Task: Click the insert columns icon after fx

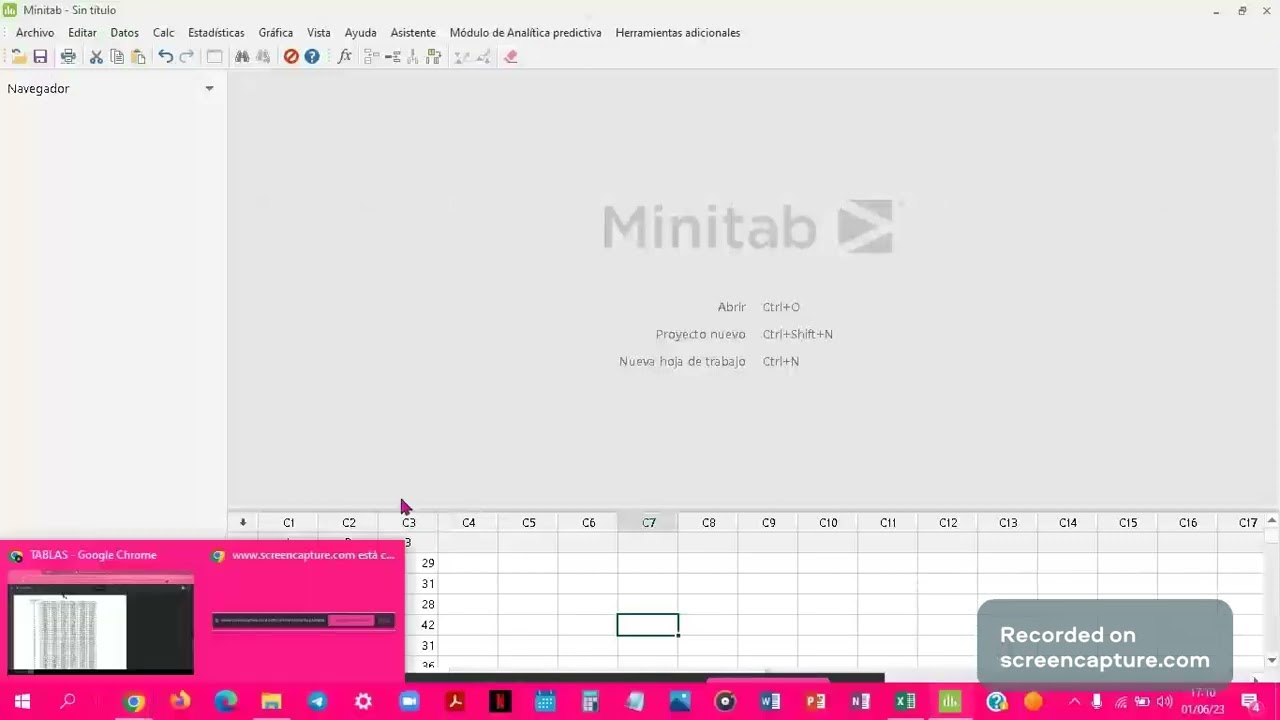Action: coord(413,57)
